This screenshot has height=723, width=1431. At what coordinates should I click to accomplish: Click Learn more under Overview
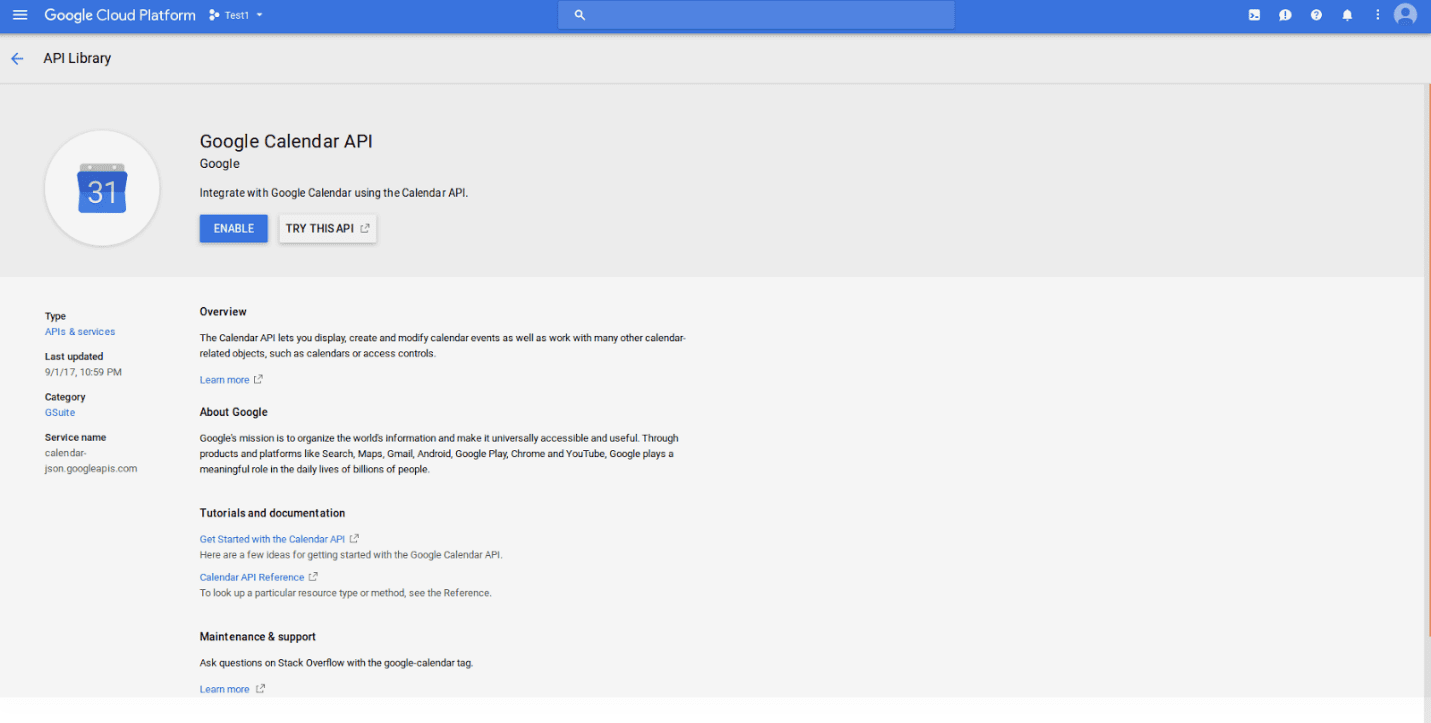click(x=225, y=380)
